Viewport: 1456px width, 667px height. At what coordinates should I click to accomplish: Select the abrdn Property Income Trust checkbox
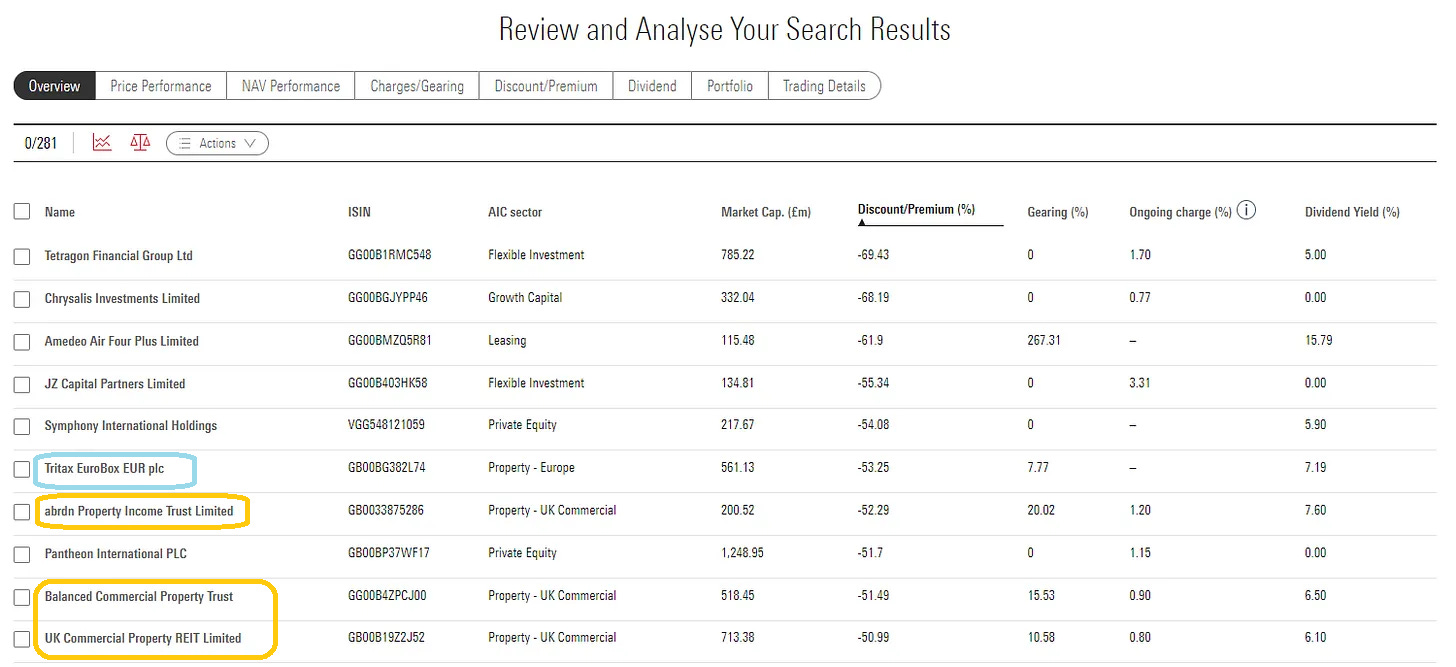22,512
